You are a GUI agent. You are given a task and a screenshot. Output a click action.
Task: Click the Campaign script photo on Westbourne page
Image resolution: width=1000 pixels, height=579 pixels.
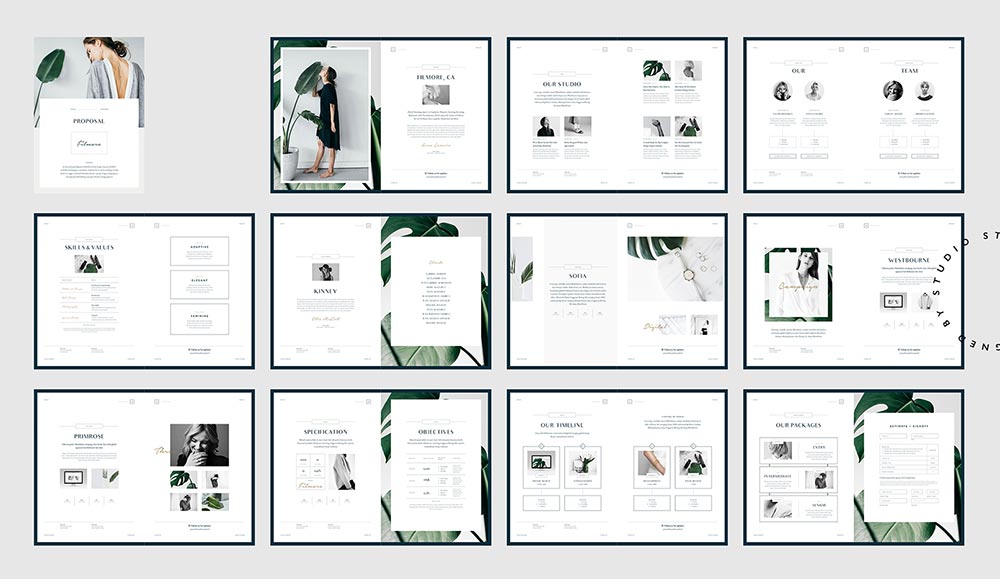(798, 284)
